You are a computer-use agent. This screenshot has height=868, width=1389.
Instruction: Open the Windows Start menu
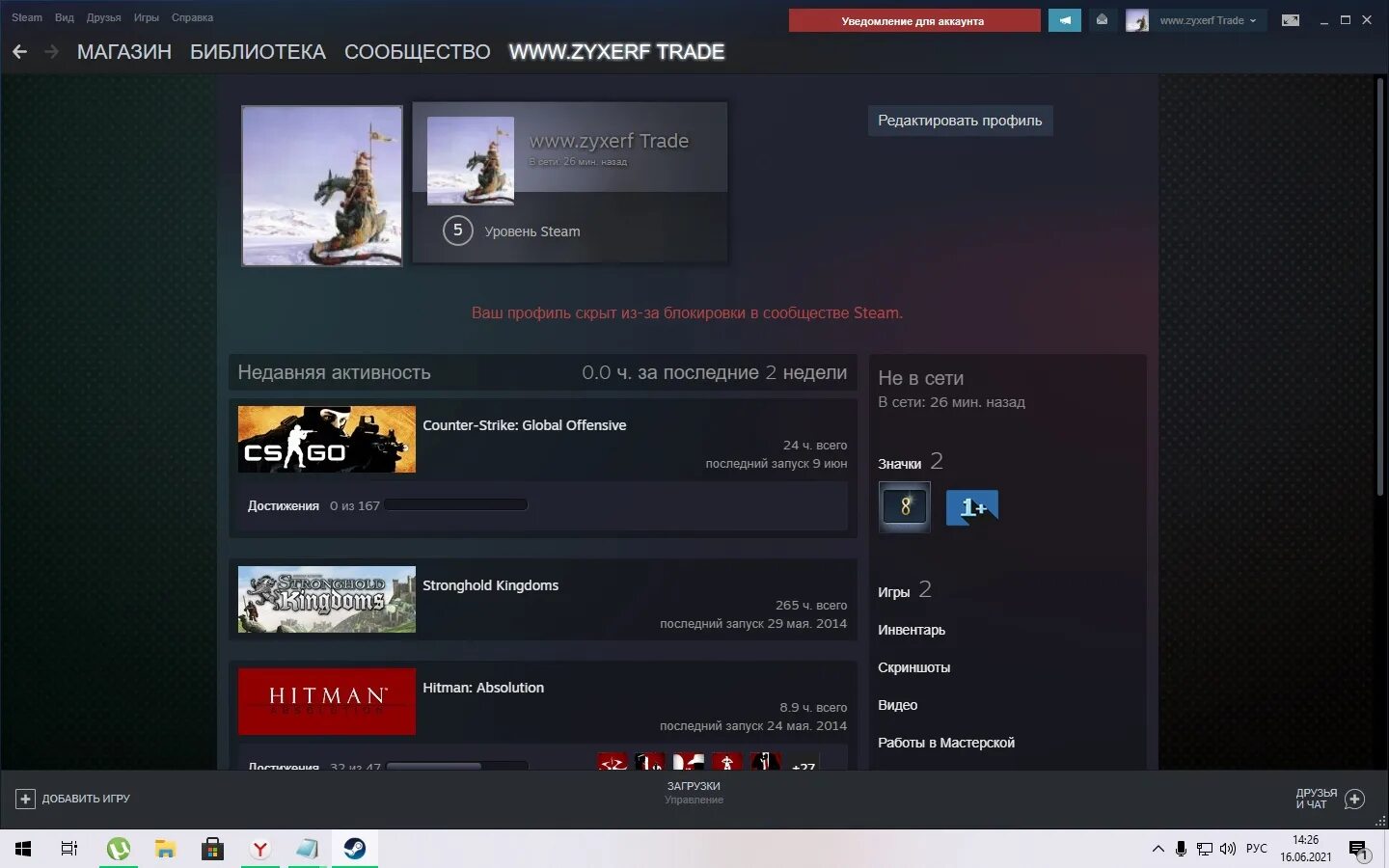pyautogui.click(x=23, y=849)
